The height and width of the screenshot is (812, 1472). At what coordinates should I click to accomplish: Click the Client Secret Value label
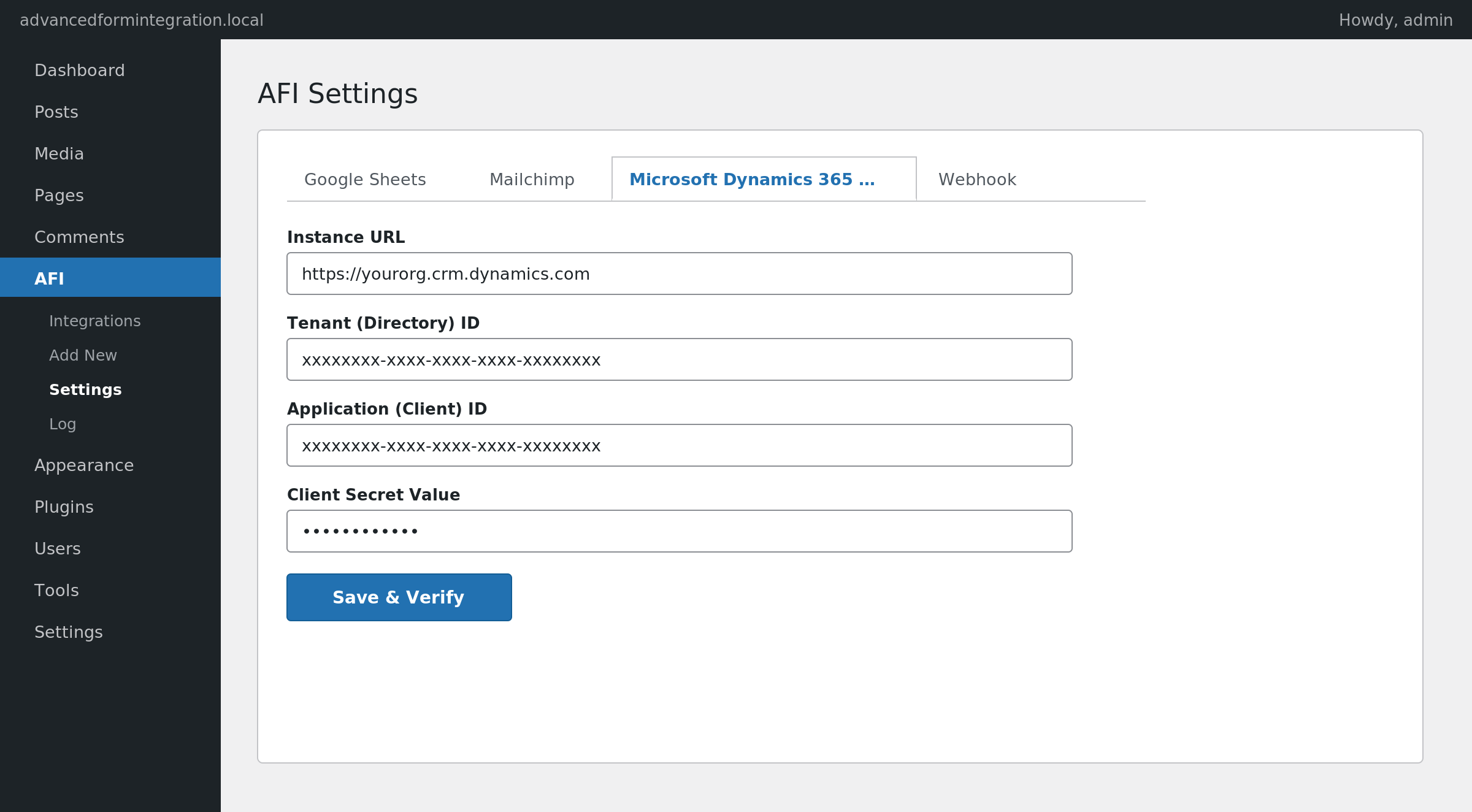pos(374,495)
